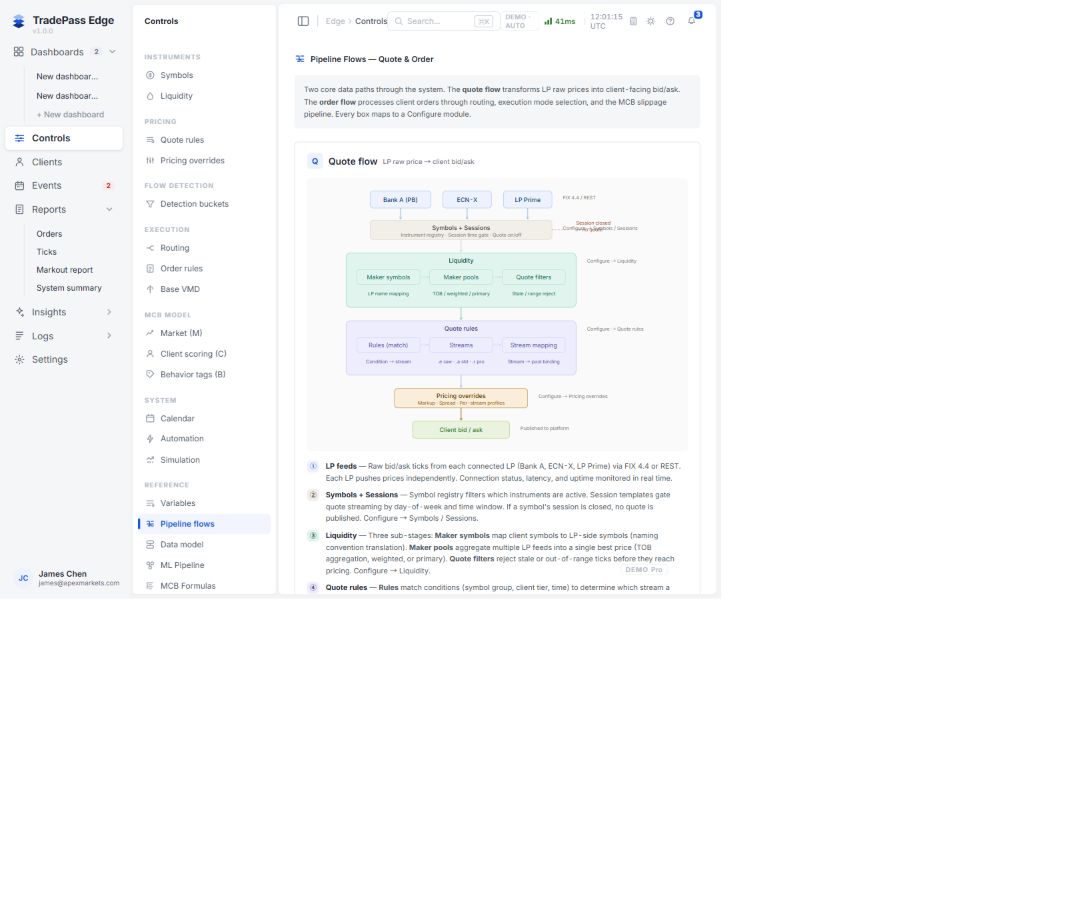
Task: Open Orders report
Action: tap(49, 234)
